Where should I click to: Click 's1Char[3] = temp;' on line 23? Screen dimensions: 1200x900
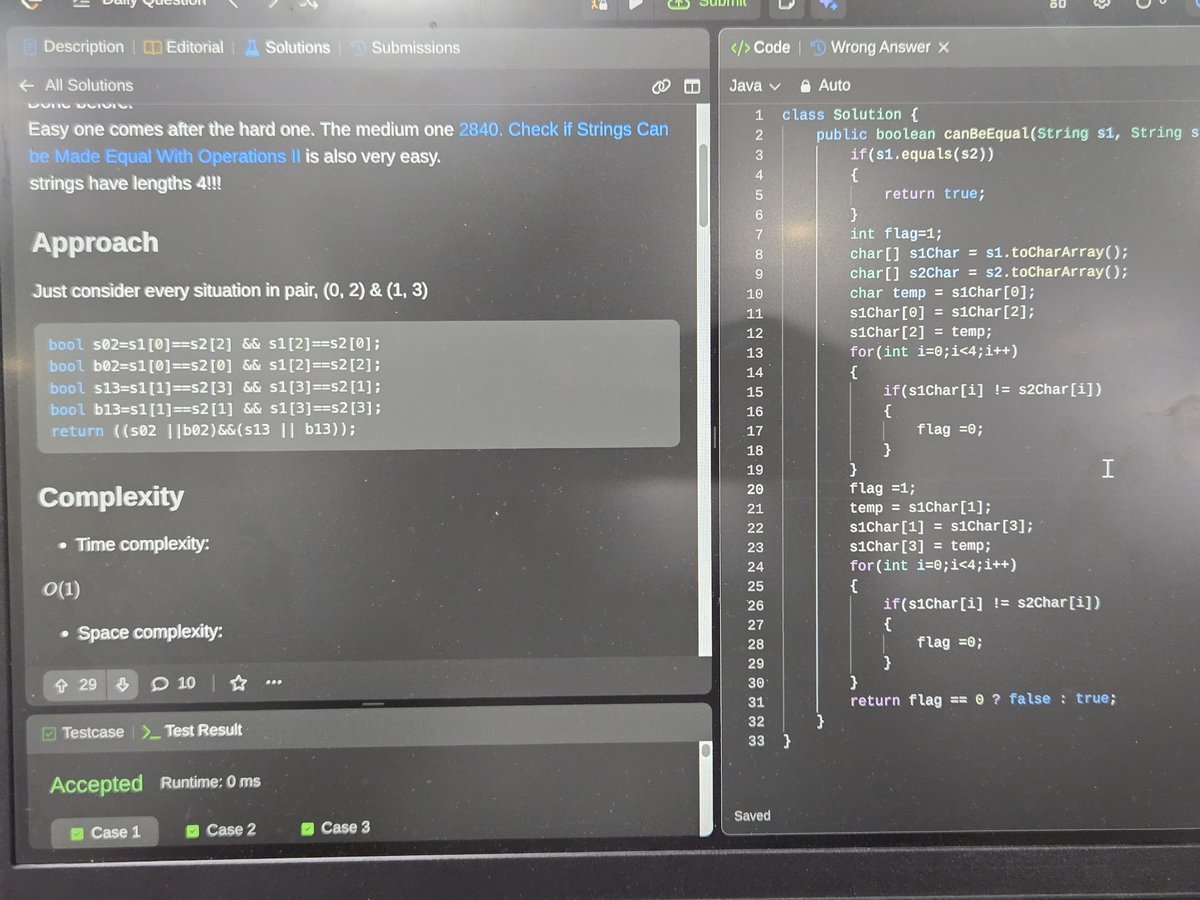click(920, 547)
